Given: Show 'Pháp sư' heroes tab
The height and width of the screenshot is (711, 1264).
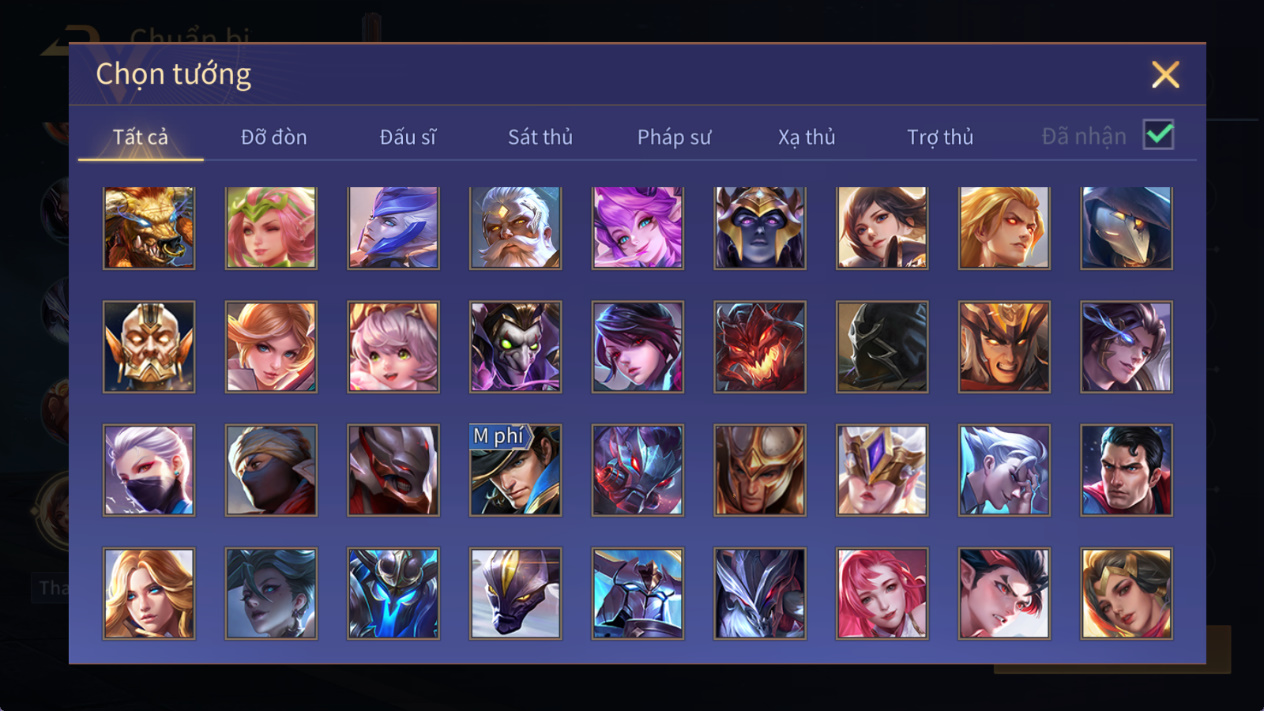Looking at the screenshot, I should [x=674, y=137].
